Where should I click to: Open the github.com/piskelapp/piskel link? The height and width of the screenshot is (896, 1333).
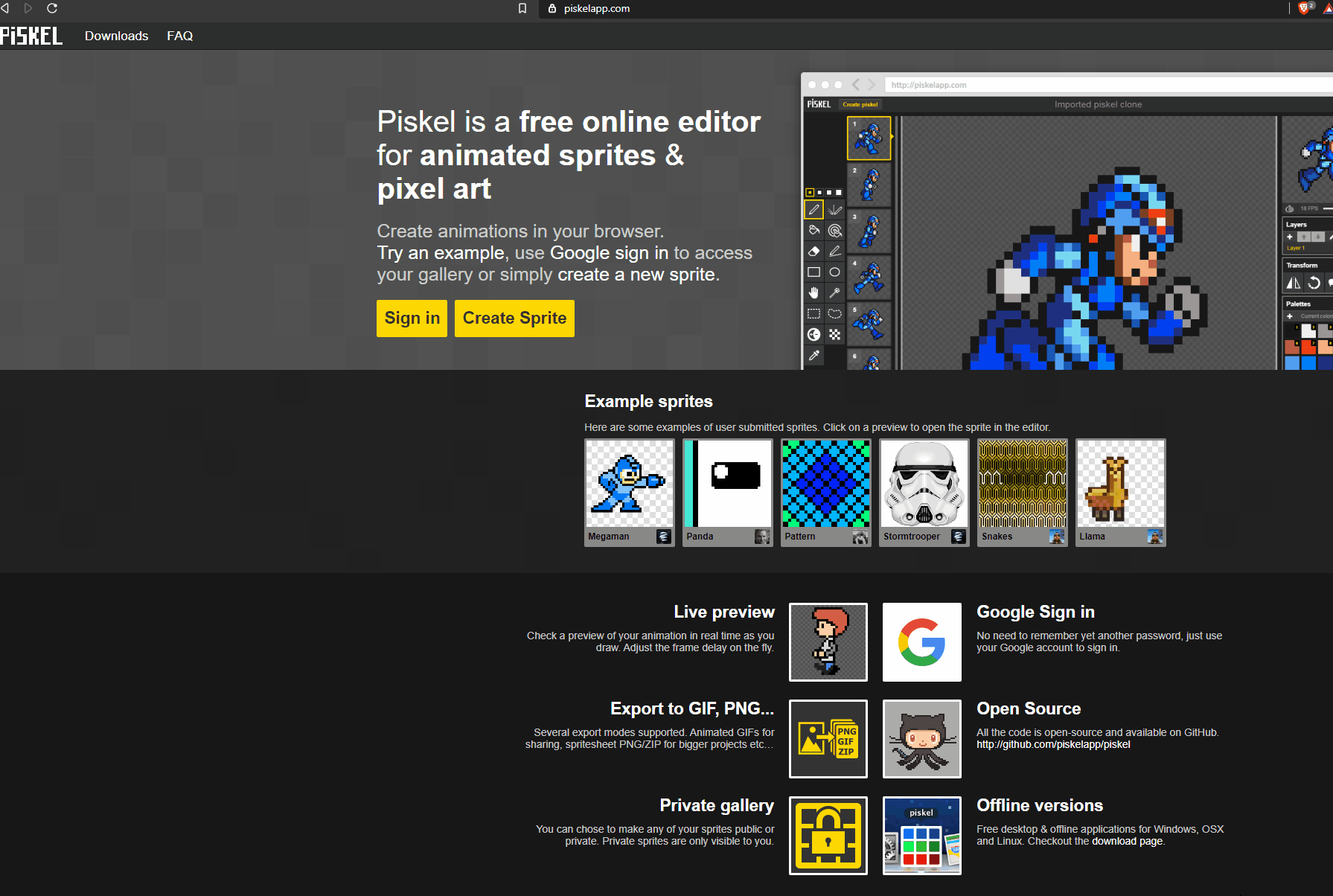tap(1053, 745)
